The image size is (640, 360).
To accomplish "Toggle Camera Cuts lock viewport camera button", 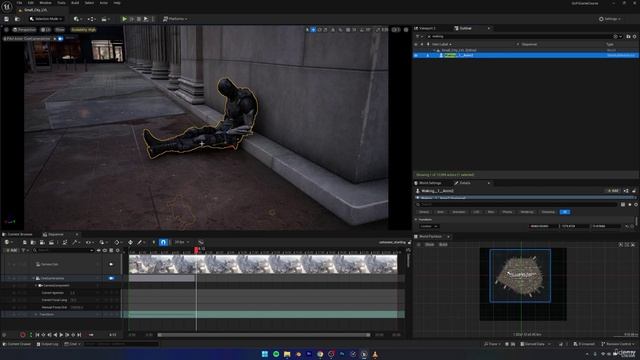I will [111, 264].
